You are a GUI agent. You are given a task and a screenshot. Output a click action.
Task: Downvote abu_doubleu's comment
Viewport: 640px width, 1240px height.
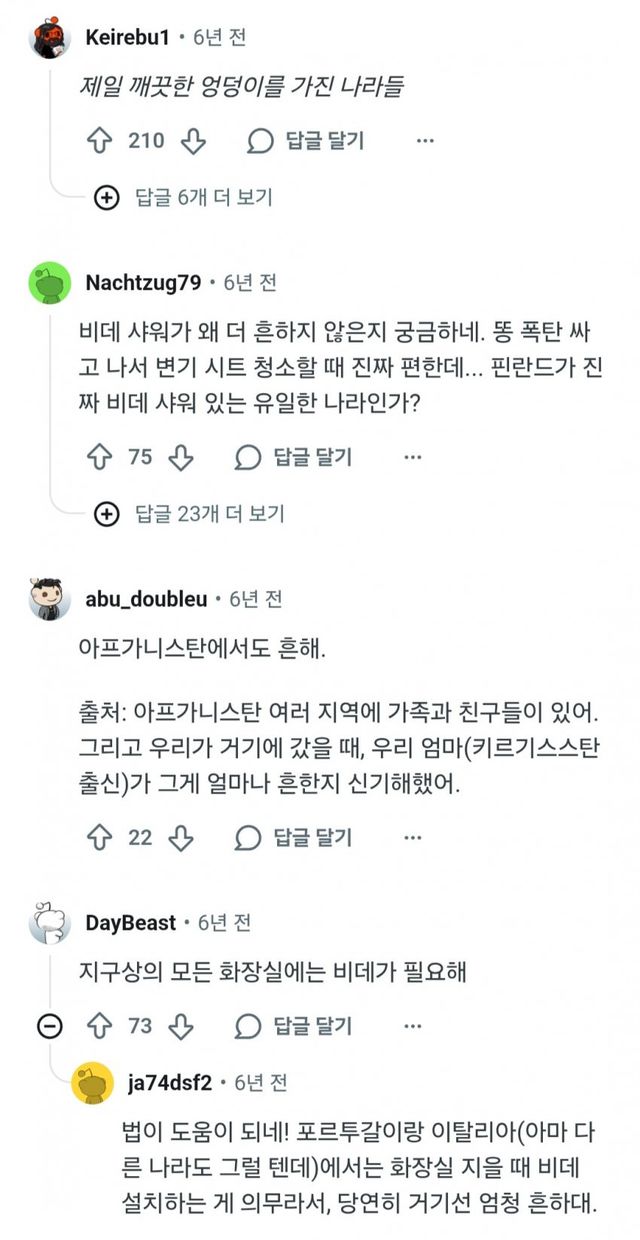pos(180,837)
